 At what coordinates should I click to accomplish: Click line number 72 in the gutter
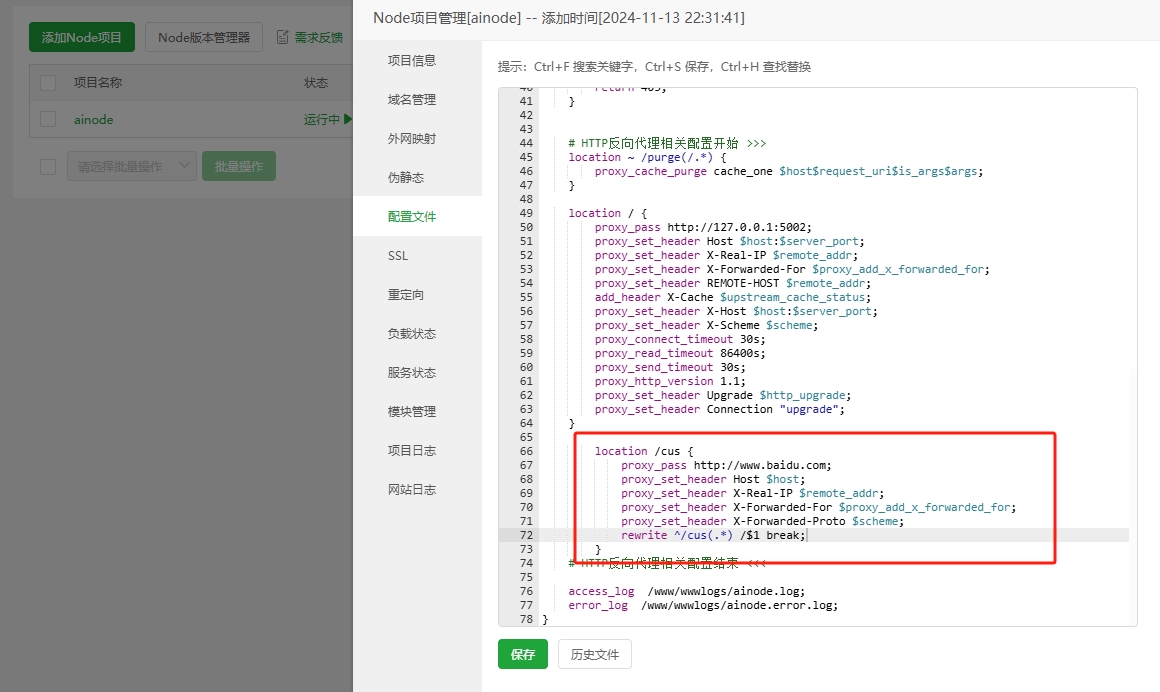point(526,535)
